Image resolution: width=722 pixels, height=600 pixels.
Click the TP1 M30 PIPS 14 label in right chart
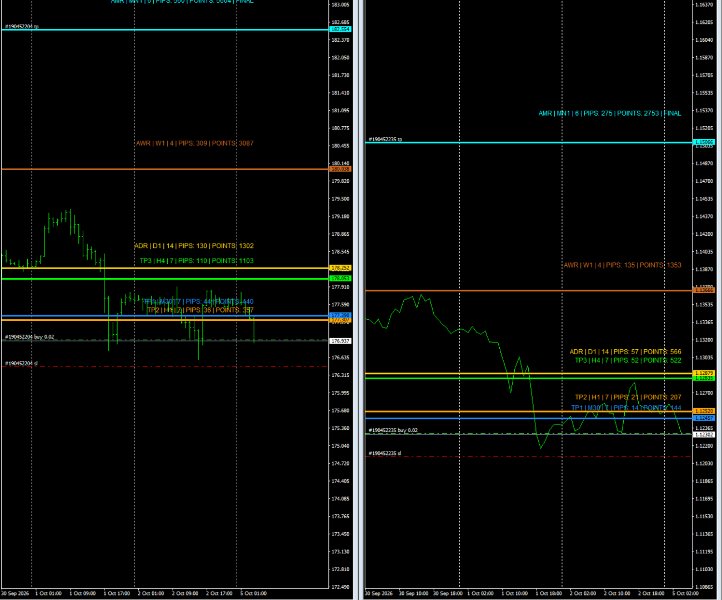point(626,408)
